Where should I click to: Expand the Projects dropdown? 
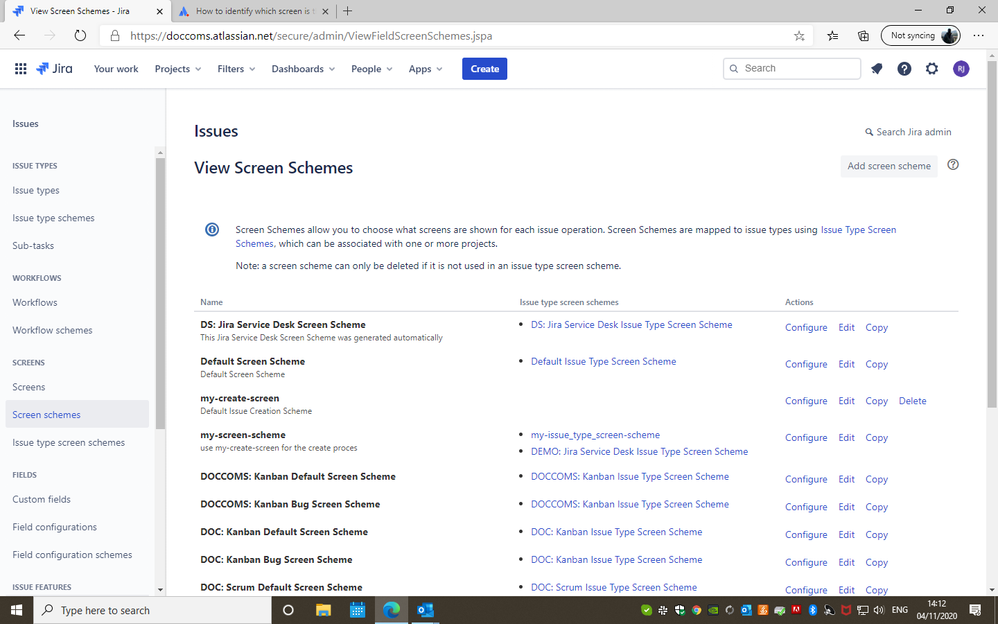click(x=178, y=69)
